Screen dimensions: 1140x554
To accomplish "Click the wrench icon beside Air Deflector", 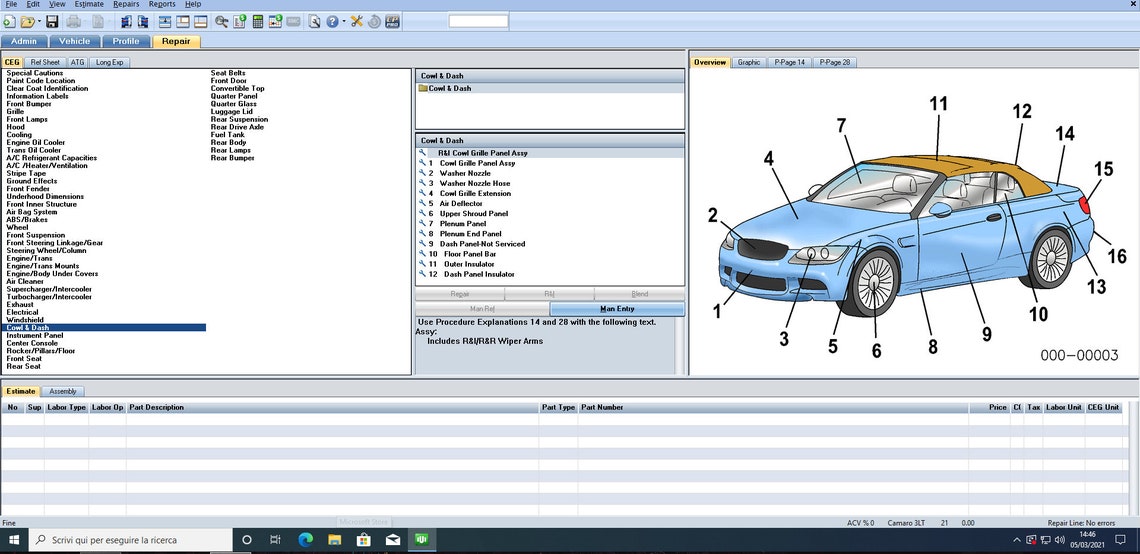I will pos(422,204).
